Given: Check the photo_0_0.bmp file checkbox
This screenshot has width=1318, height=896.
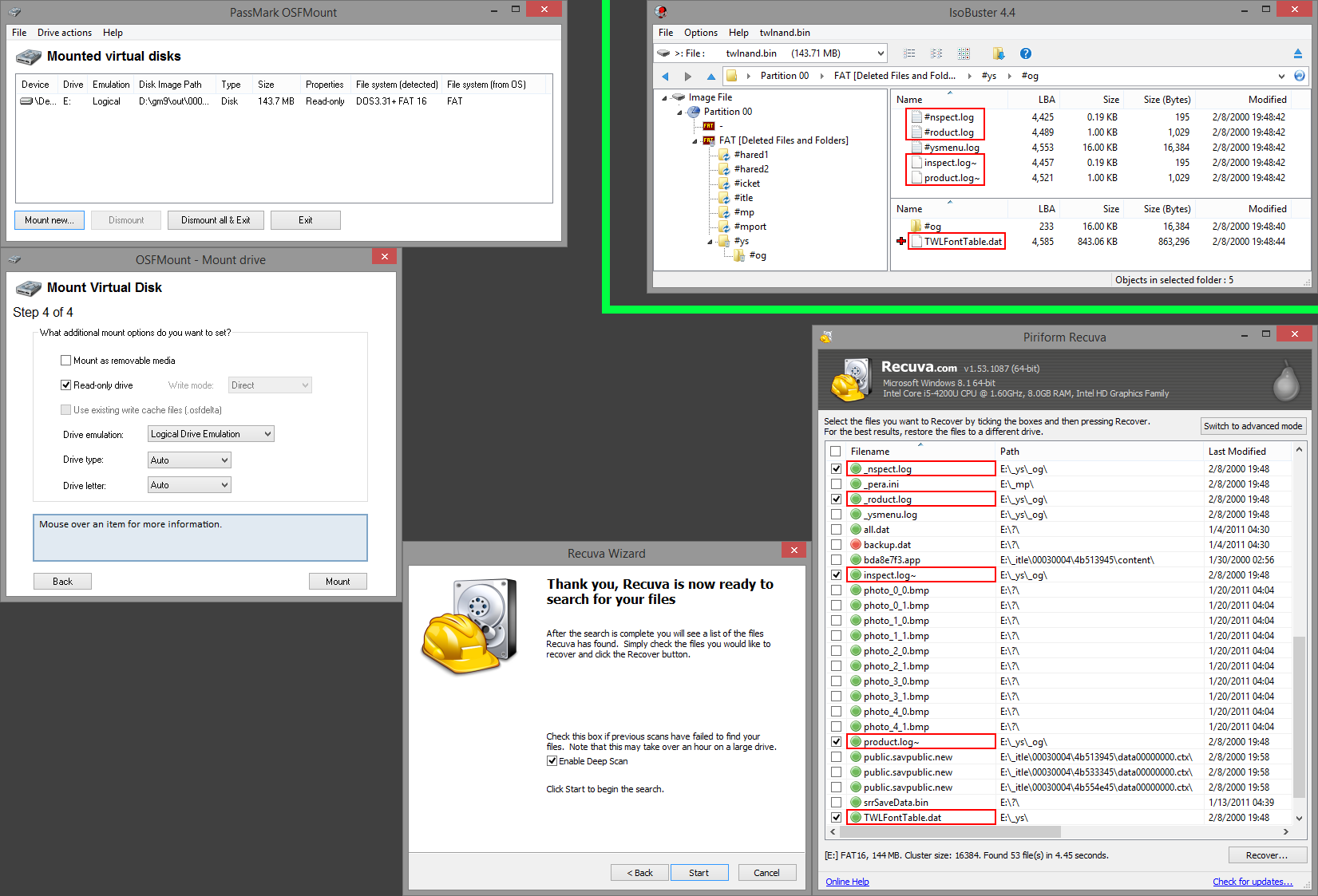Looking at the screenshot, I should 836,590.
